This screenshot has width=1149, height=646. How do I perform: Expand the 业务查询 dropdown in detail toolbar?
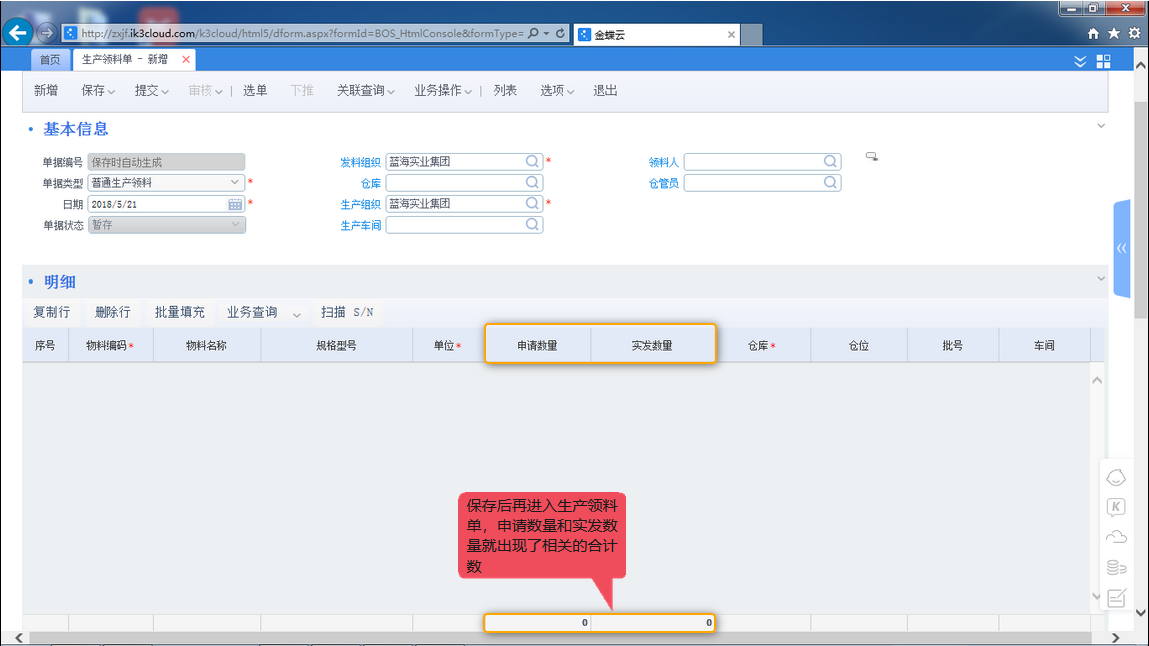coord(297,314)
